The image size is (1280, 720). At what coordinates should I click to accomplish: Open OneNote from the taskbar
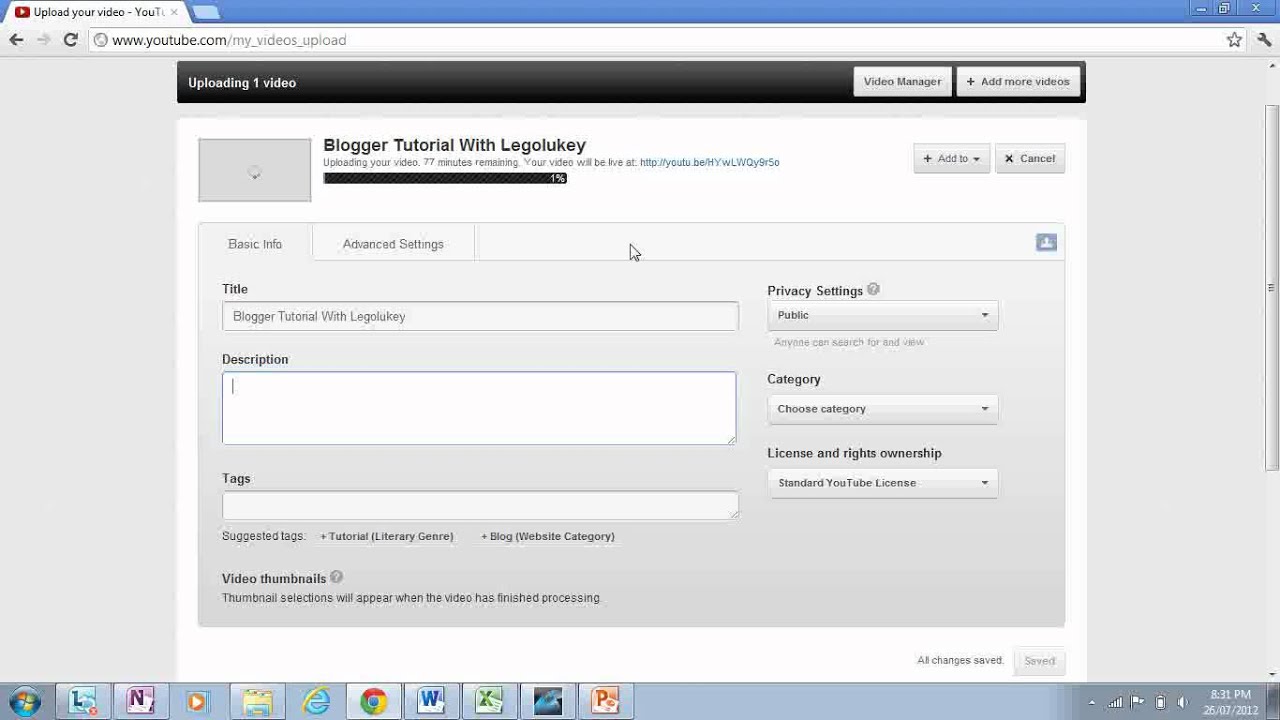coord(140,701)
